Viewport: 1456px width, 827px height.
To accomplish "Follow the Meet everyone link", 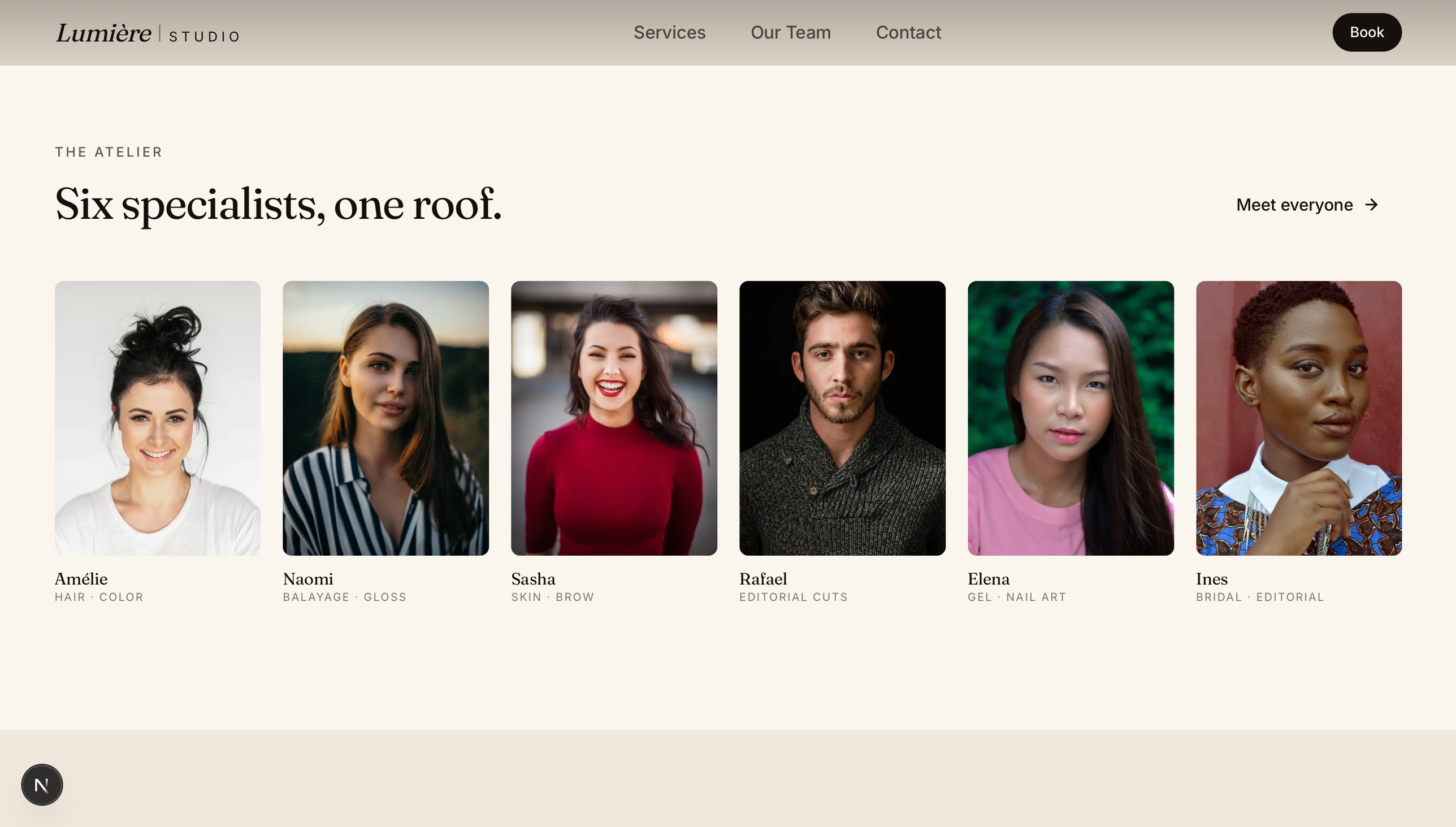I will (1294, 205).
